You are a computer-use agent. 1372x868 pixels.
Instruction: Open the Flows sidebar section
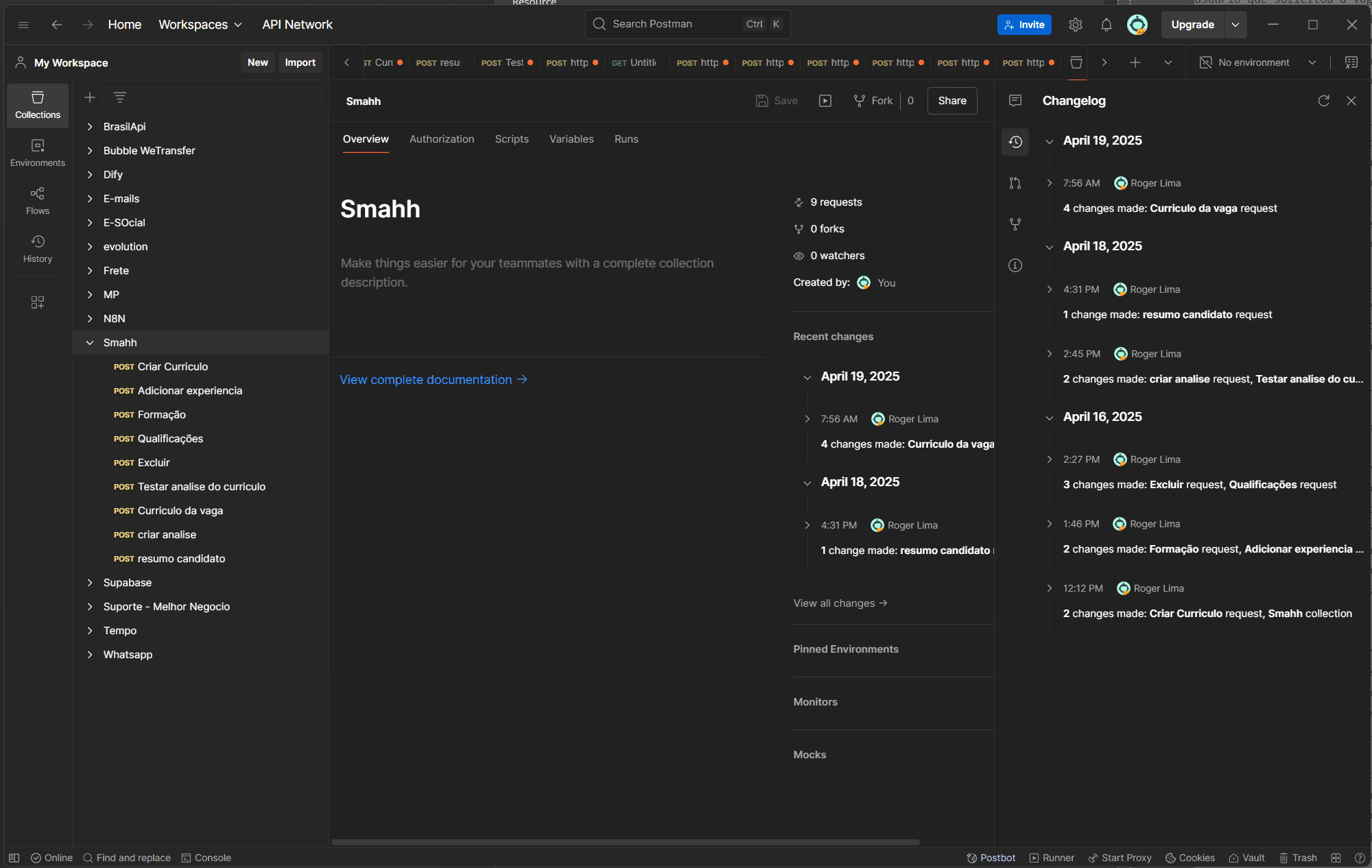click(x=38, y=201)
